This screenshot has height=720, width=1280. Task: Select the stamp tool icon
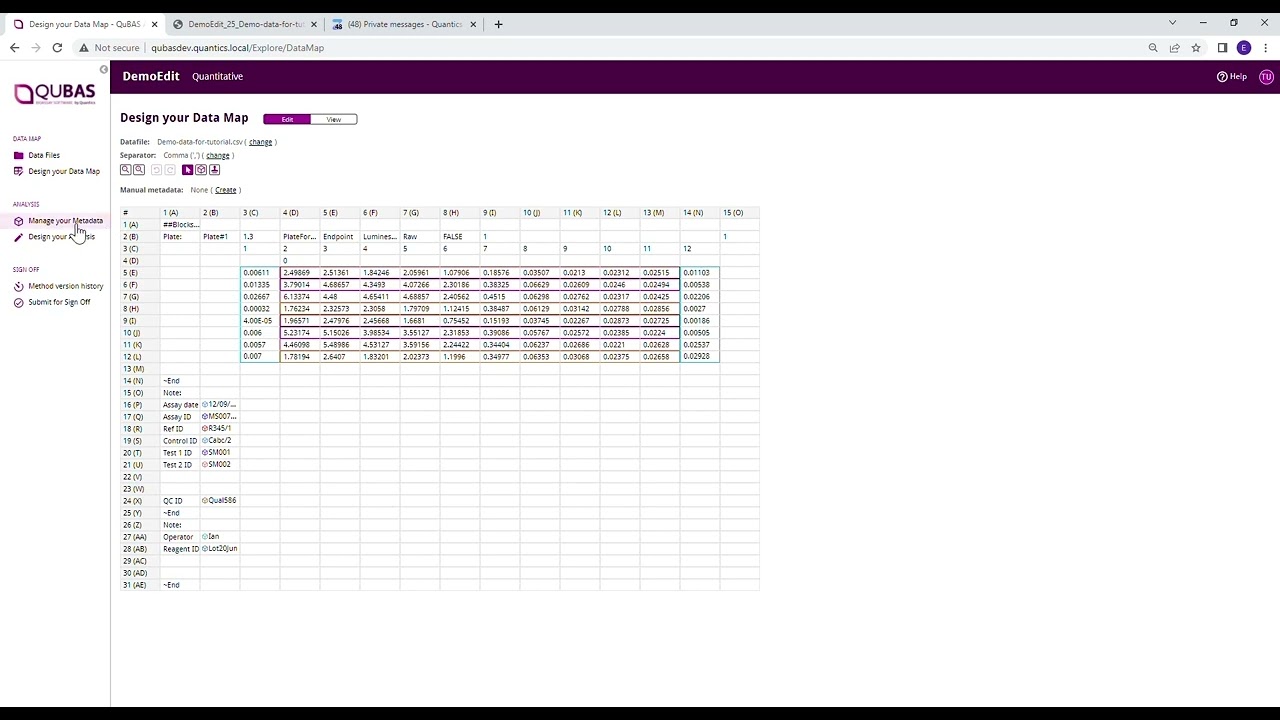(x=214, y=170)
